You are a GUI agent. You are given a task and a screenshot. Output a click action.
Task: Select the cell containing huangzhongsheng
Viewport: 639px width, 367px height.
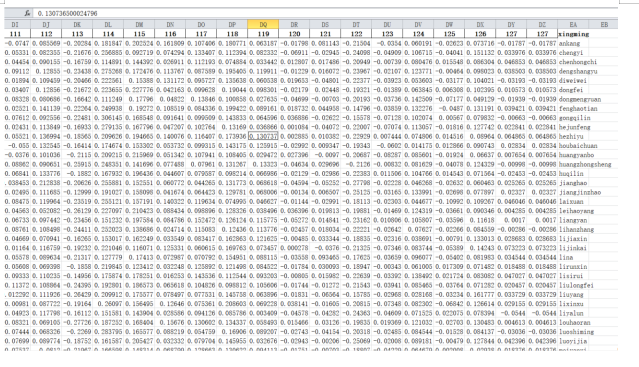pyautogui.click(x=585, y=164)
